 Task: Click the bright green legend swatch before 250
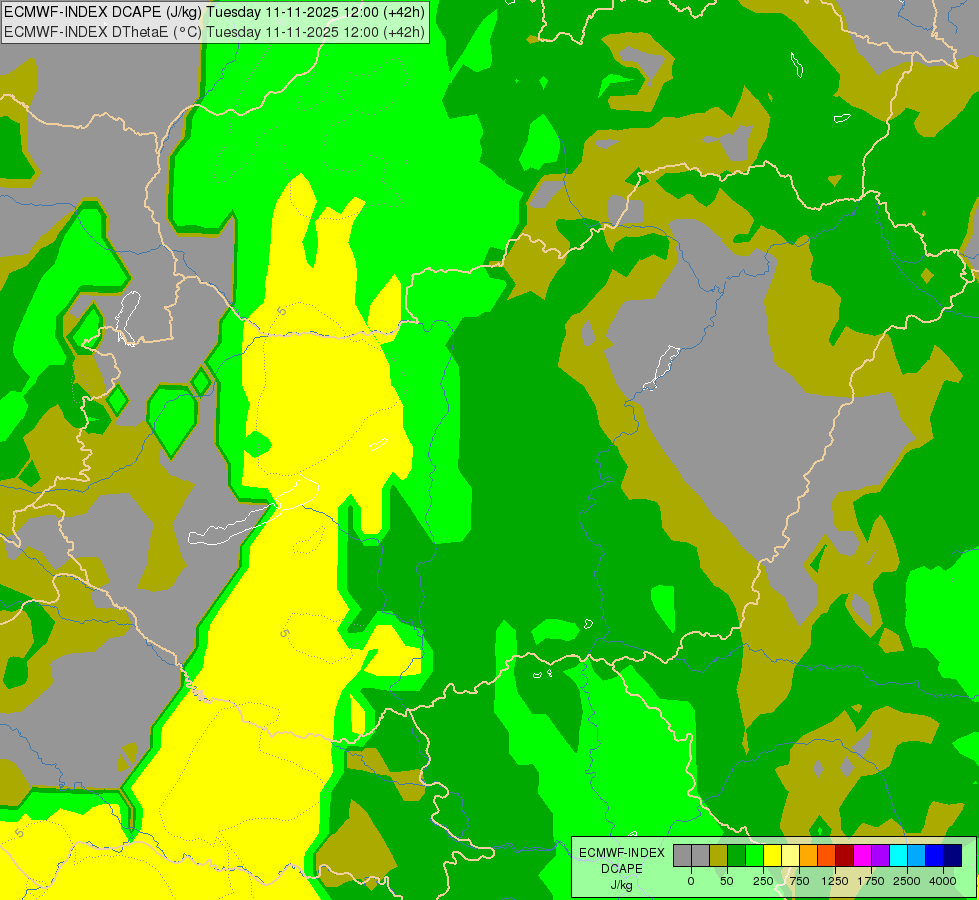754,855
